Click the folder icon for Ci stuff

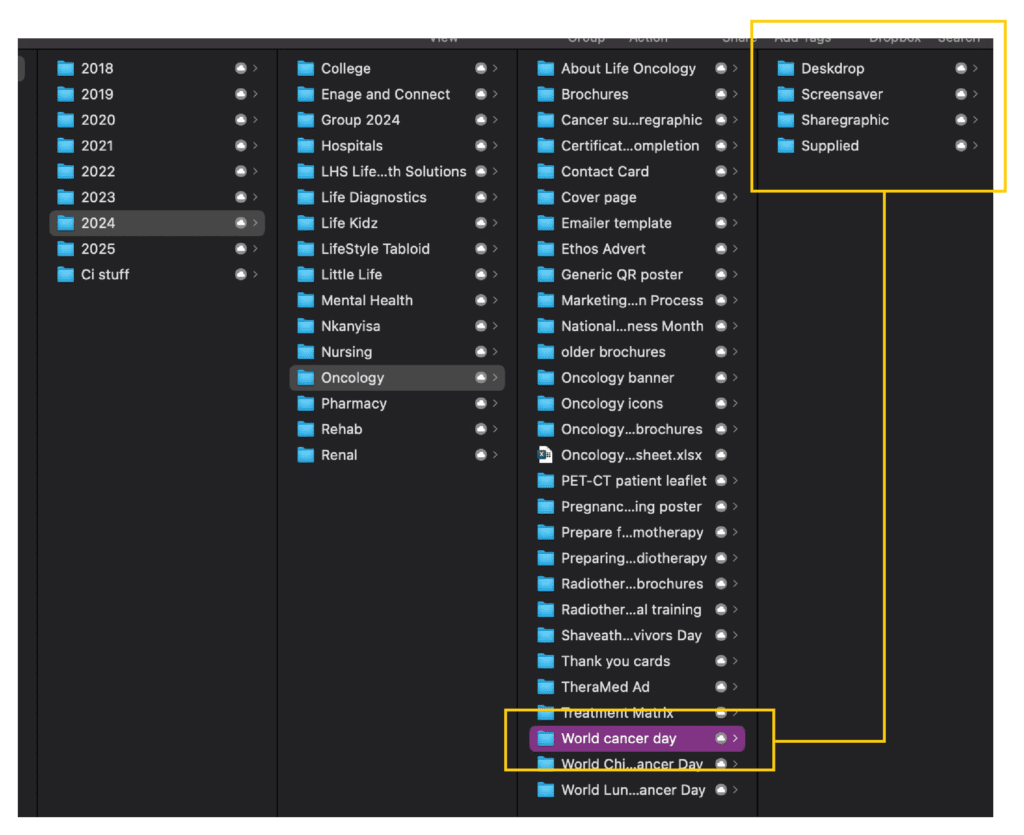[x=66, y=275]
